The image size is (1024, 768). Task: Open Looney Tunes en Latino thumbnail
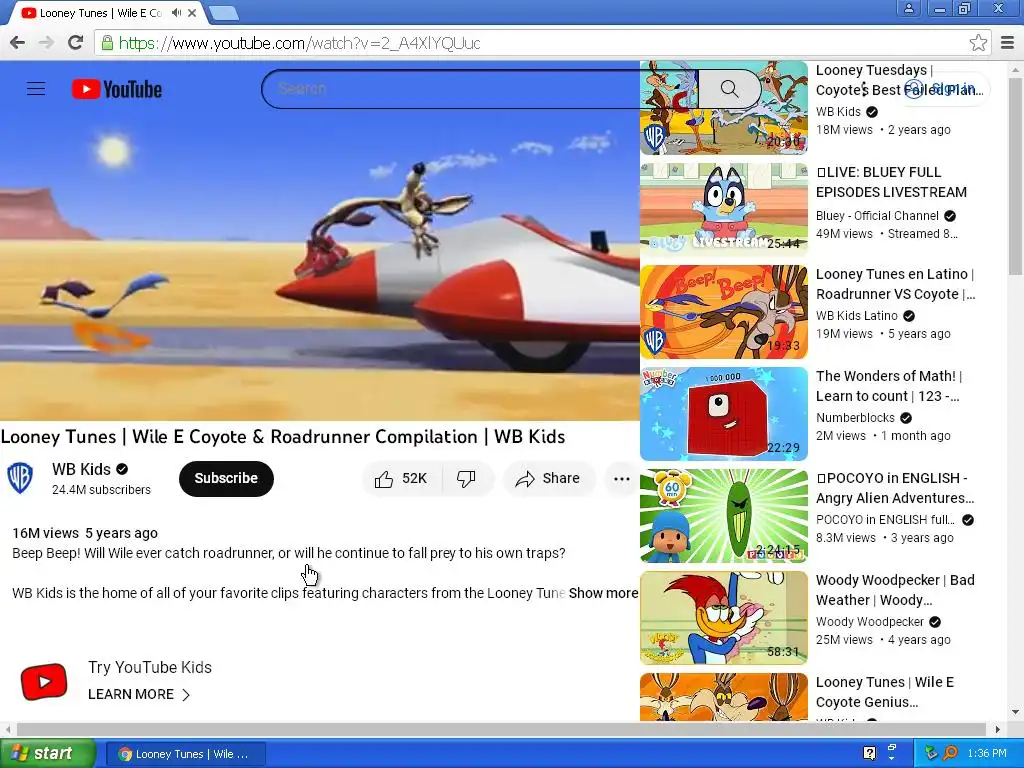coord(724,312)
